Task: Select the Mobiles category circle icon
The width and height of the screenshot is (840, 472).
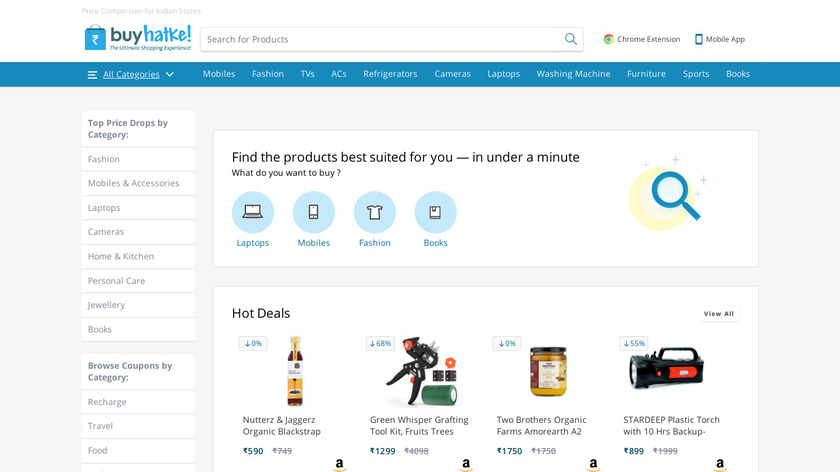Action: tap(313, 212)
